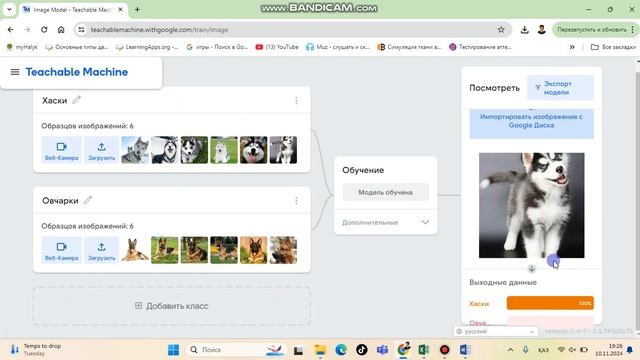Open Microsoft Teams from the taskbar
The image size is (640, 360).
click(x=382, y=350)
